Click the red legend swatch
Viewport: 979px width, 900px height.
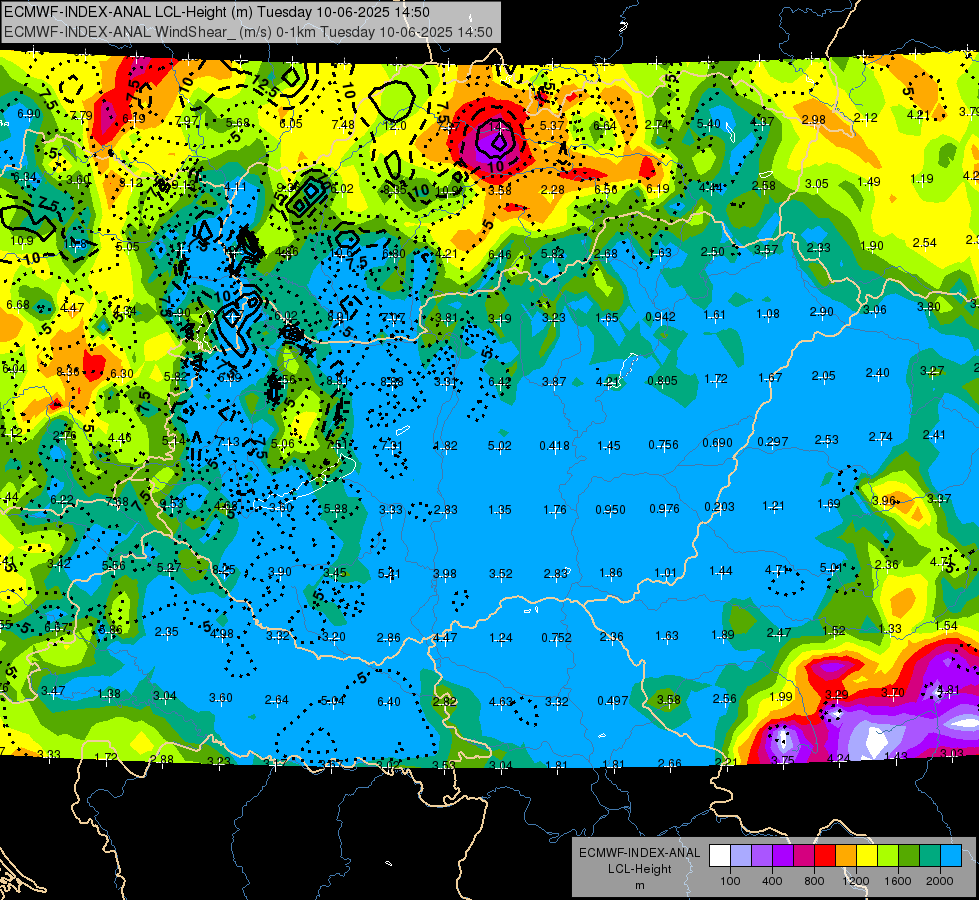click(x=825, y=856)
